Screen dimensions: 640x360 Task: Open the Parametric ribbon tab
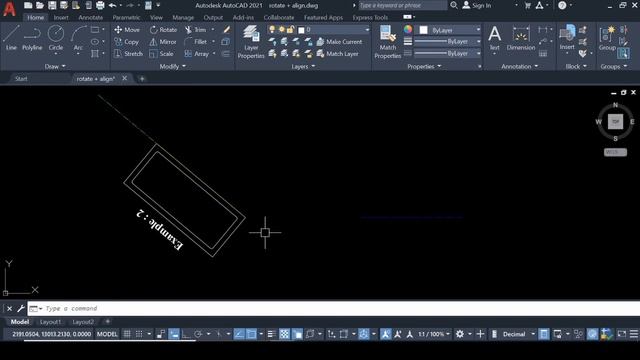[126, 18]
